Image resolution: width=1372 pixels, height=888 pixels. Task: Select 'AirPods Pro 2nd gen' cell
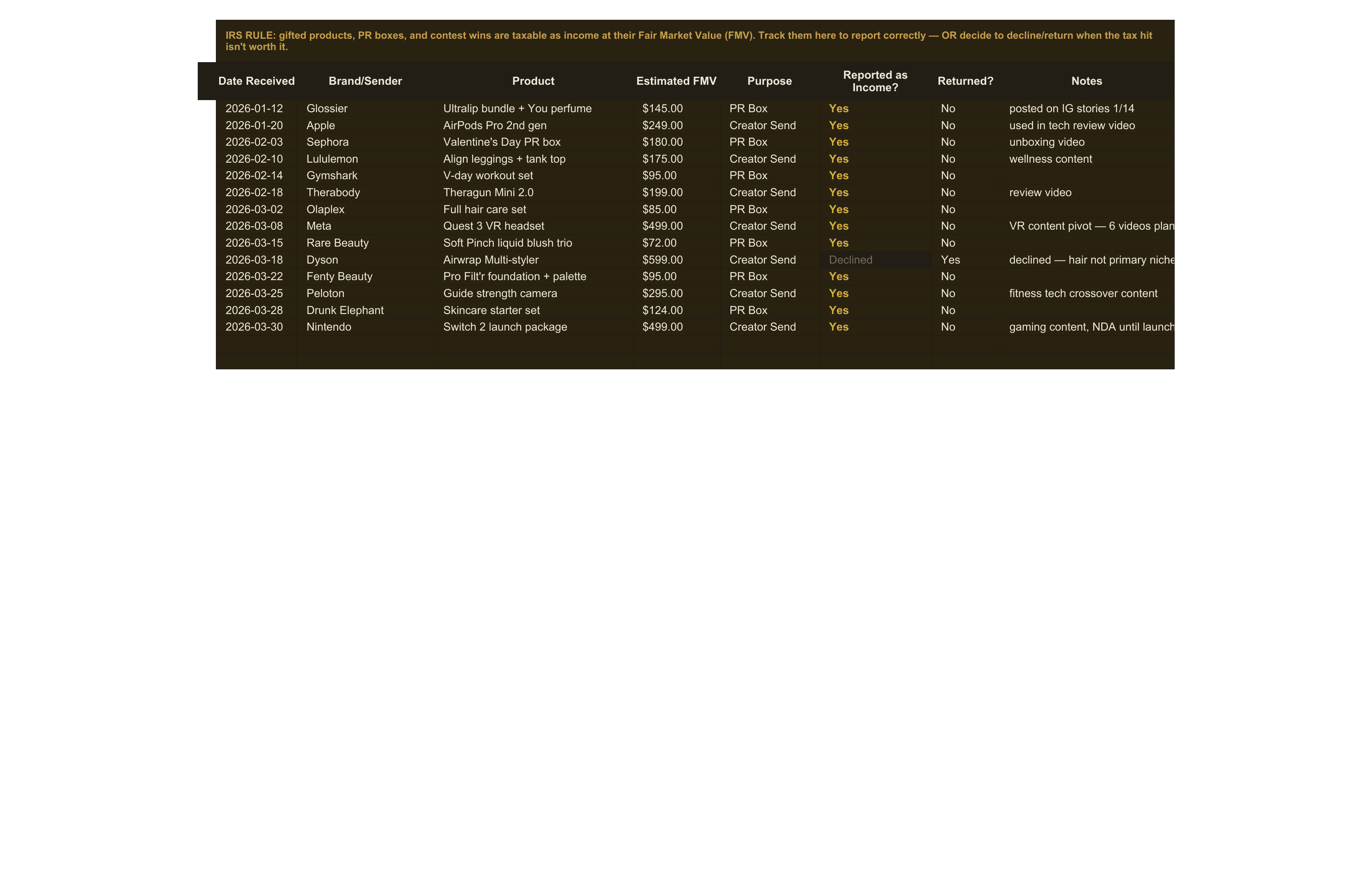533,125
